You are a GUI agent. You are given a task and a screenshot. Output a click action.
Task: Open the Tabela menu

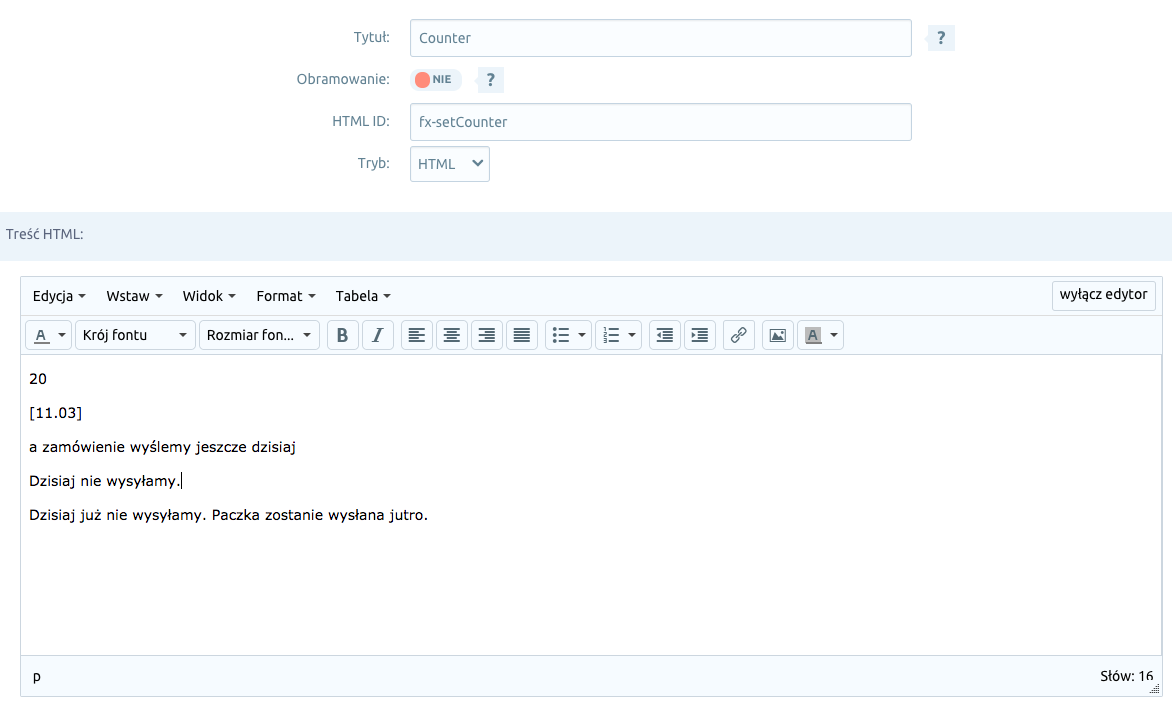click(363, 296)
